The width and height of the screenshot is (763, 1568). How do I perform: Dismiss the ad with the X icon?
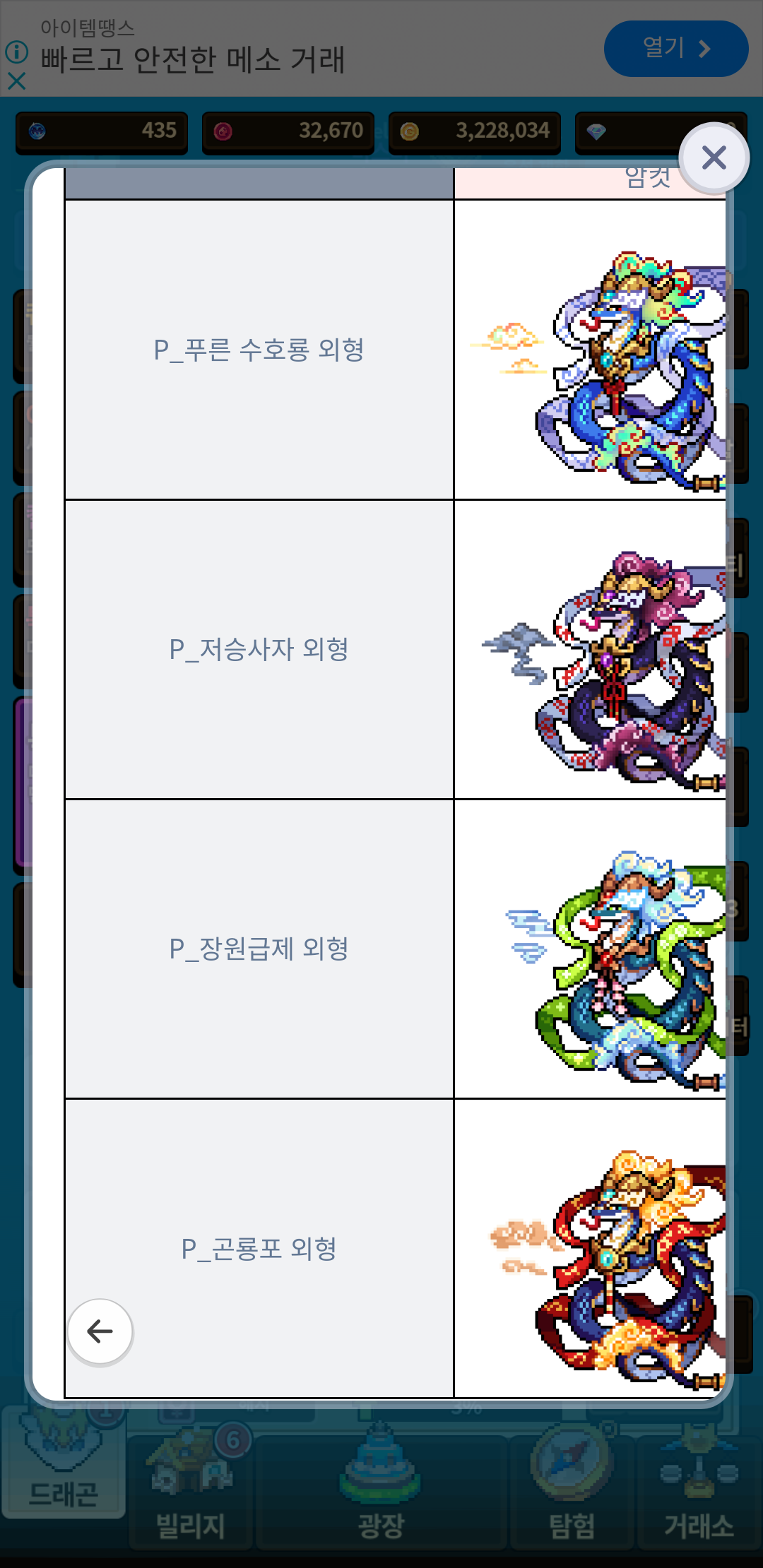click(x=16, y=81)
